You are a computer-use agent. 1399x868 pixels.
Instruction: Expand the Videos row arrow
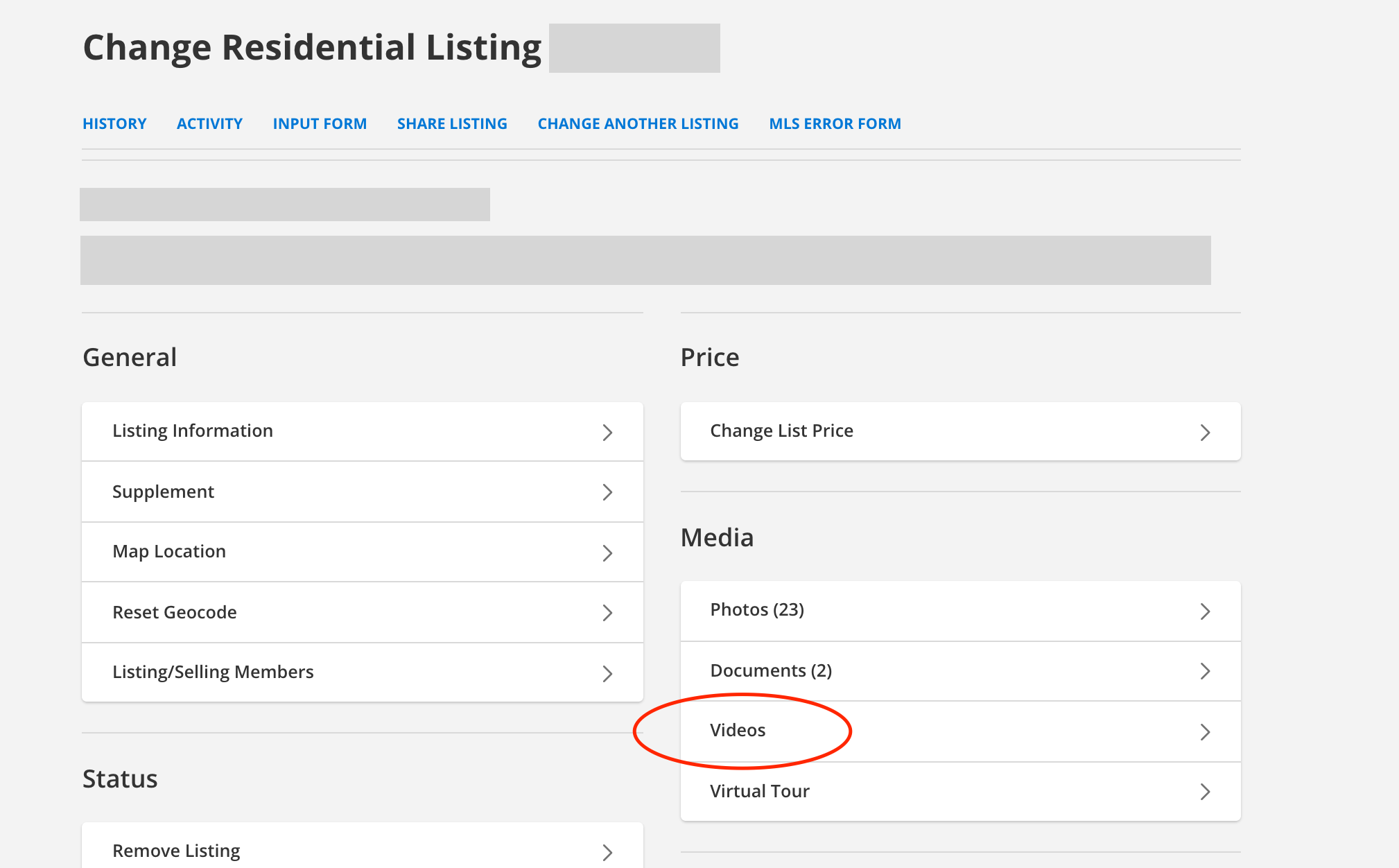click(1205, 732)
